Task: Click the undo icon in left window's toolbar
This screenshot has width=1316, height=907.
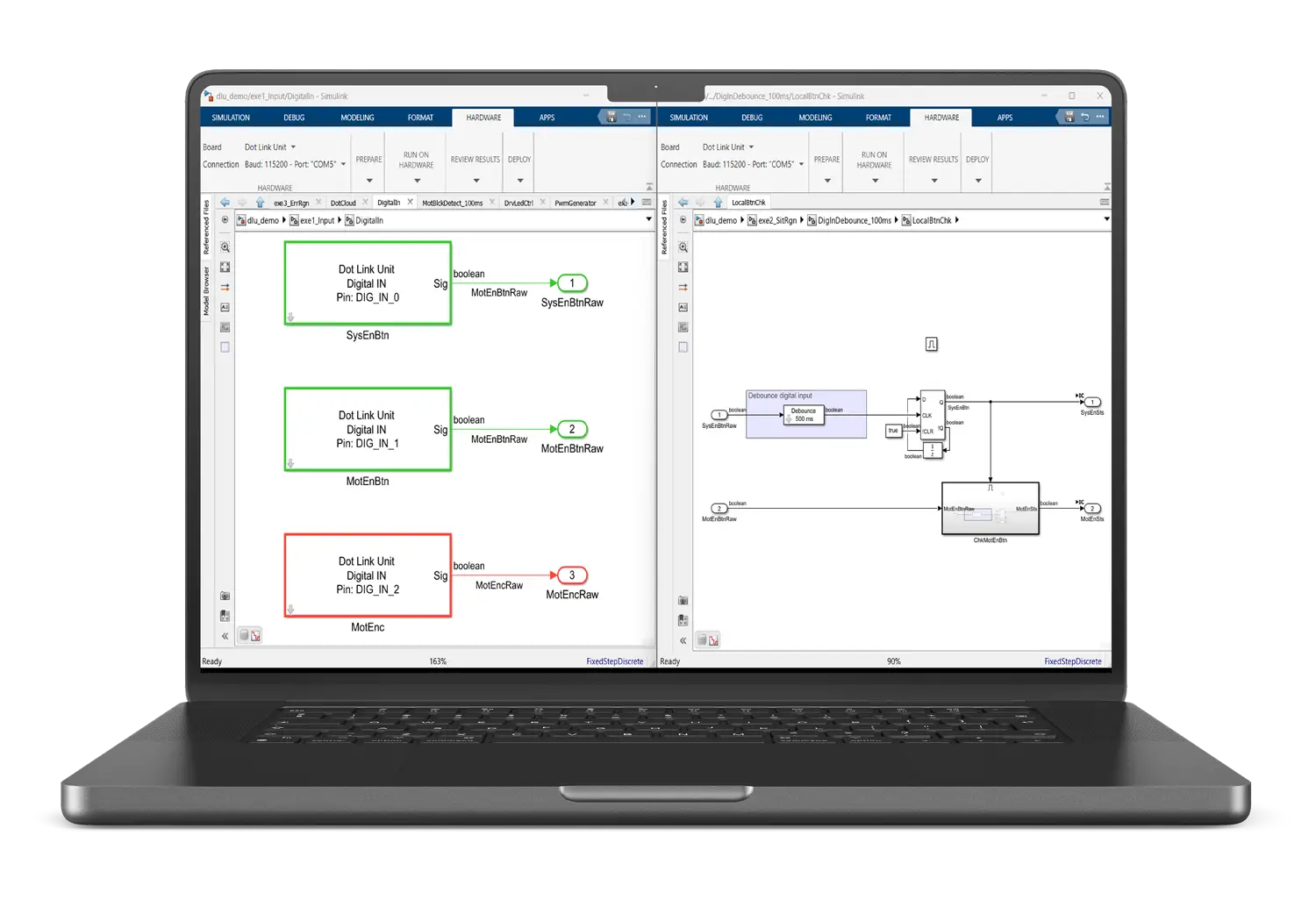Action: click(x=626, y=117)
